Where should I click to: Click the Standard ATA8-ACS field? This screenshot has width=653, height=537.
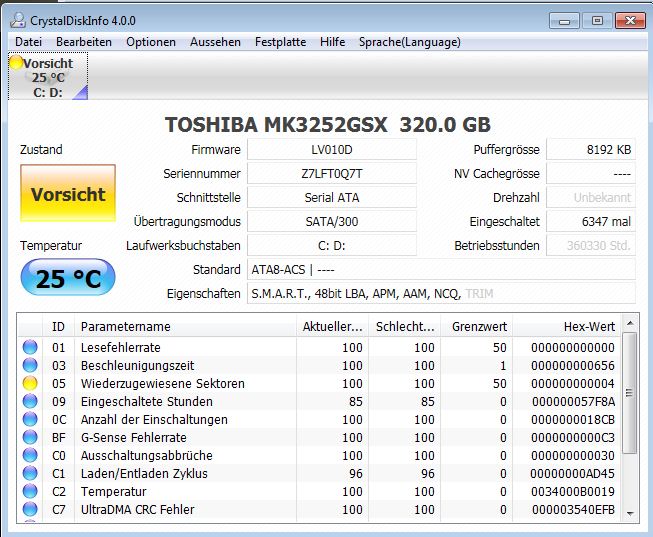[441, 270]
